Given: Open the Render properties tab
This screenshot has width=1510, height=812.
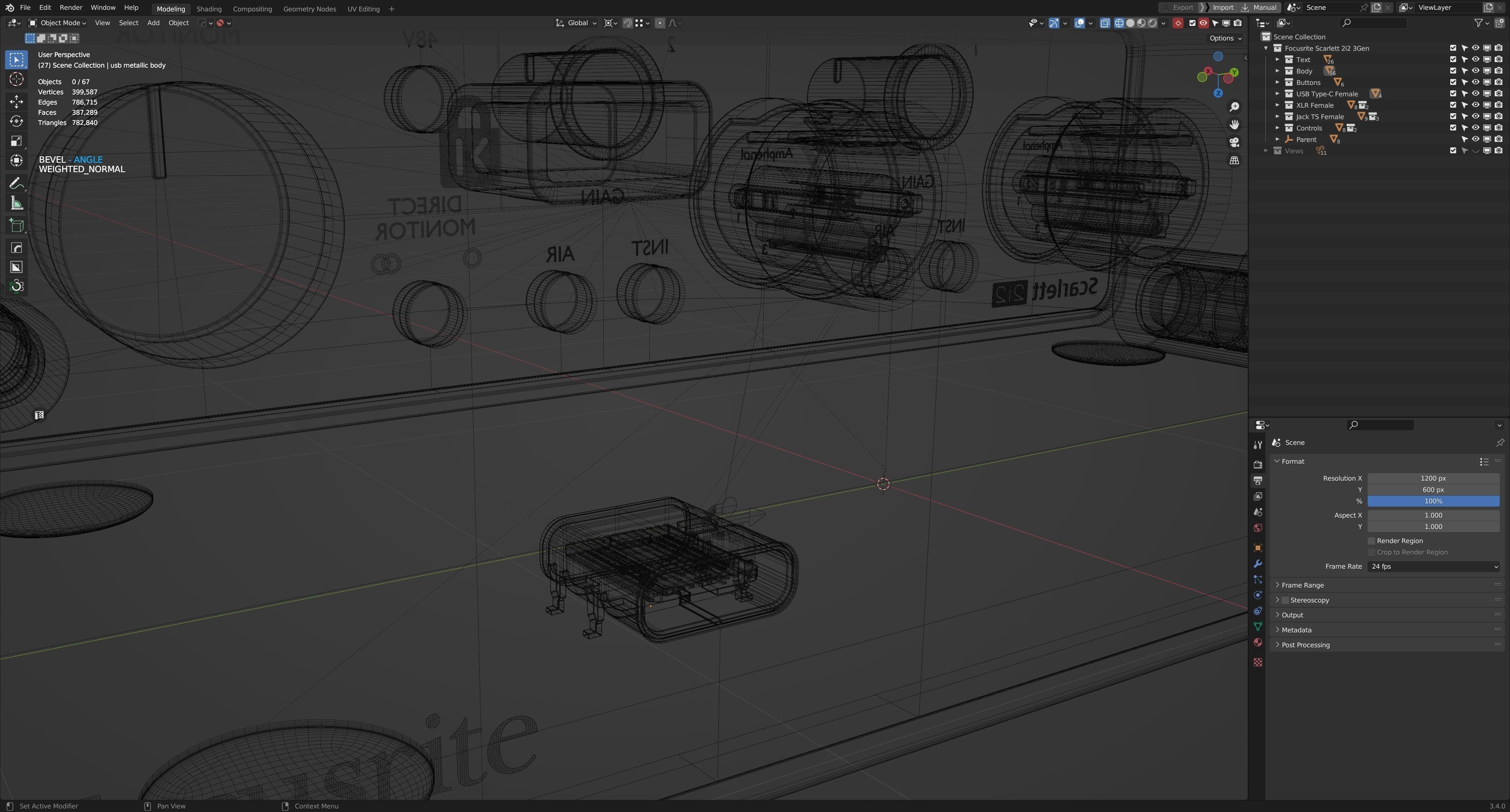Looking at the screenshot, I should [x=1258, y=465].
